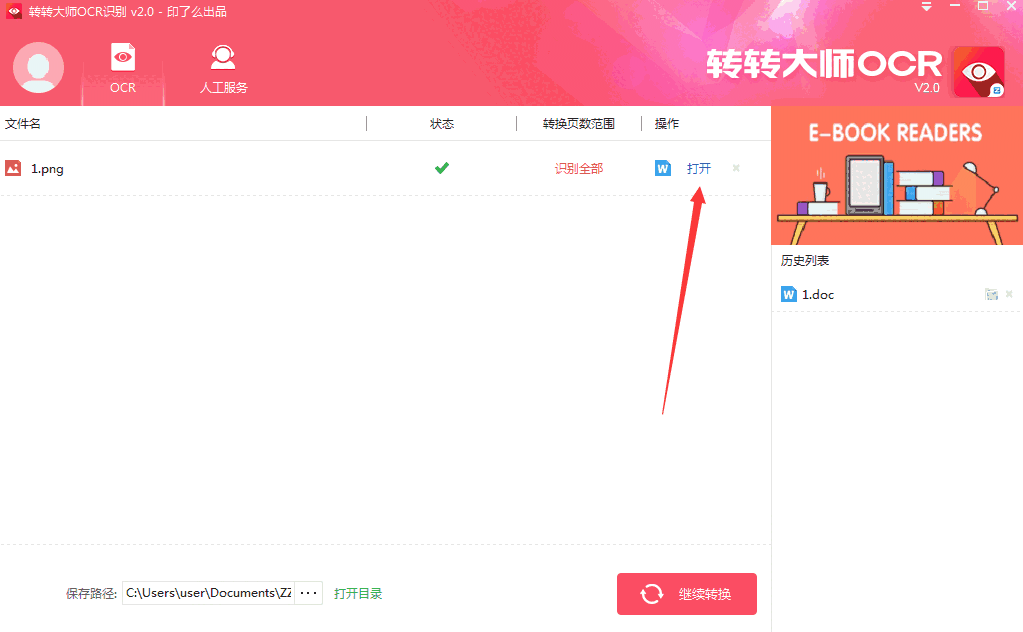
Task: Remove 1.doc using the small x
Action: coord(1009,294)
